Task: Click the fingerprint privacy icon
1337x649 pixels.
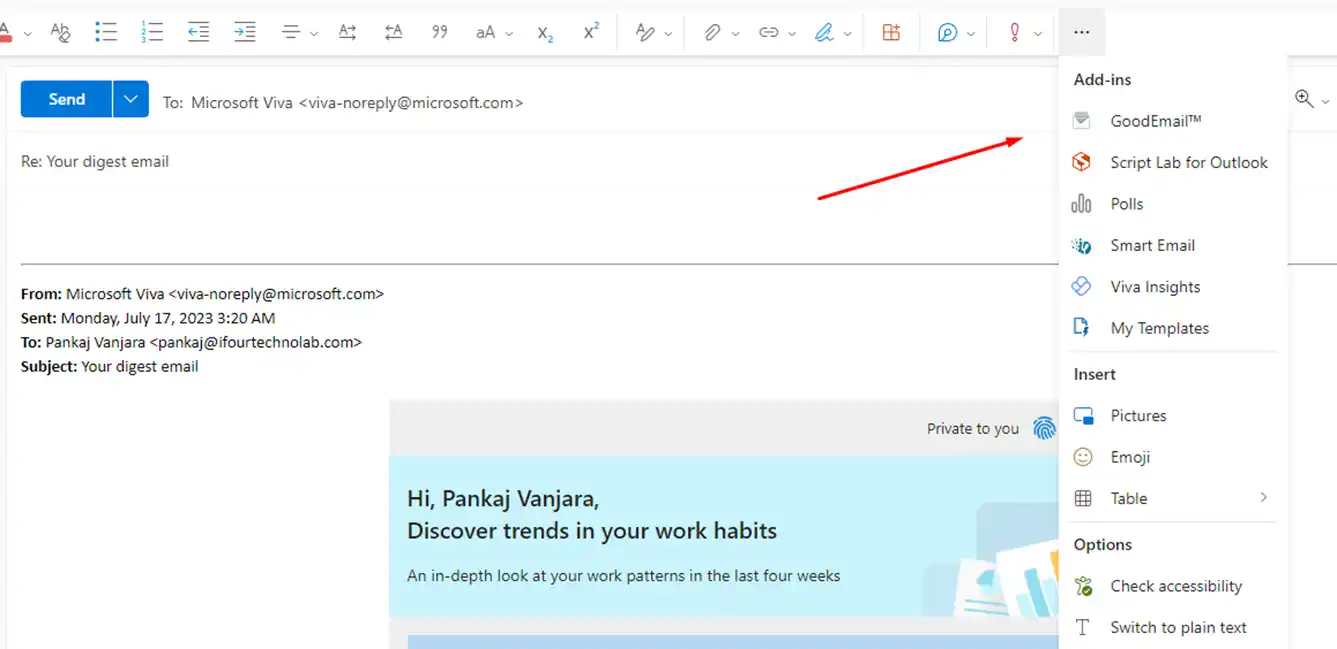Action: tap(1044, 429)
